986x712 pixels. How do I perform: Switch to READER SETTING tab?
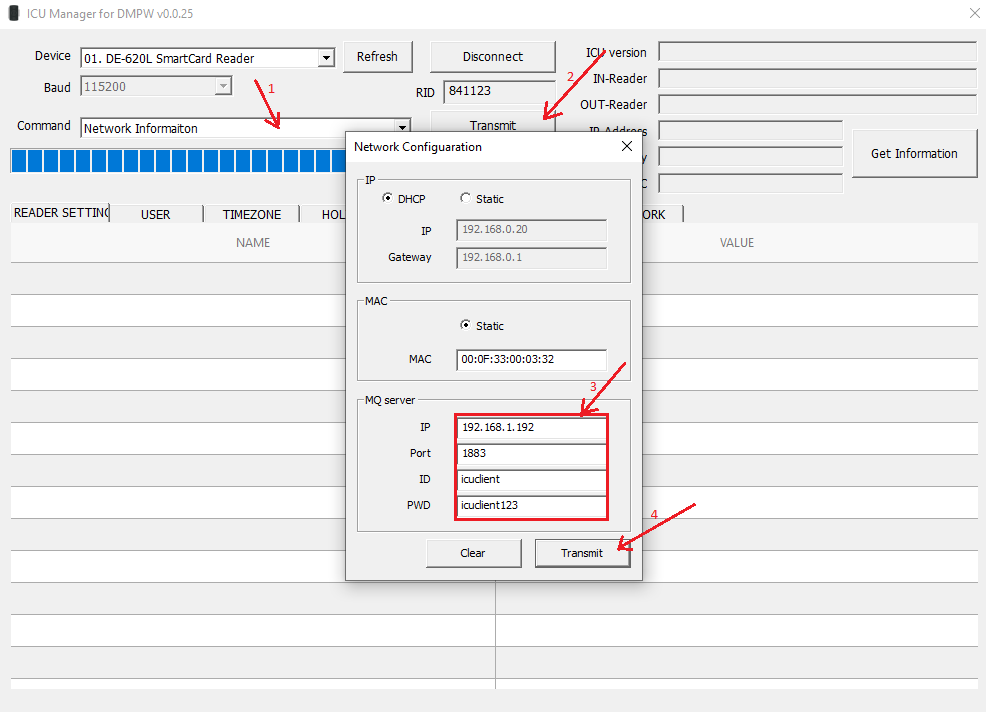(x=60, y=213)
